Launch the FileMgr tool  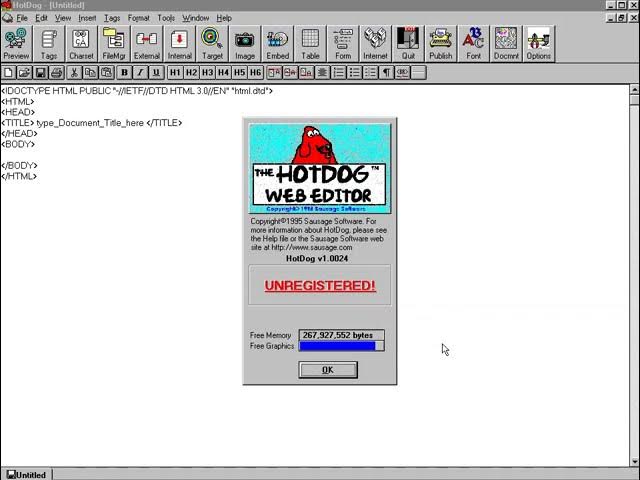tap(114, 44)
